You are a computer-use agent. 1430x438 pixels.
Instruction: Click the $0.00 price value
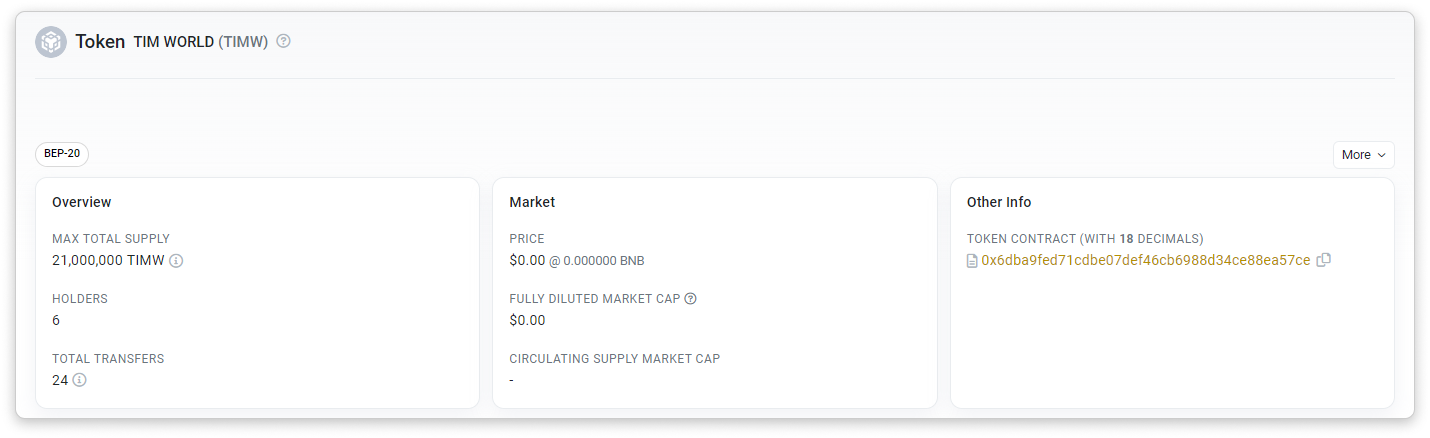point(527,260)
